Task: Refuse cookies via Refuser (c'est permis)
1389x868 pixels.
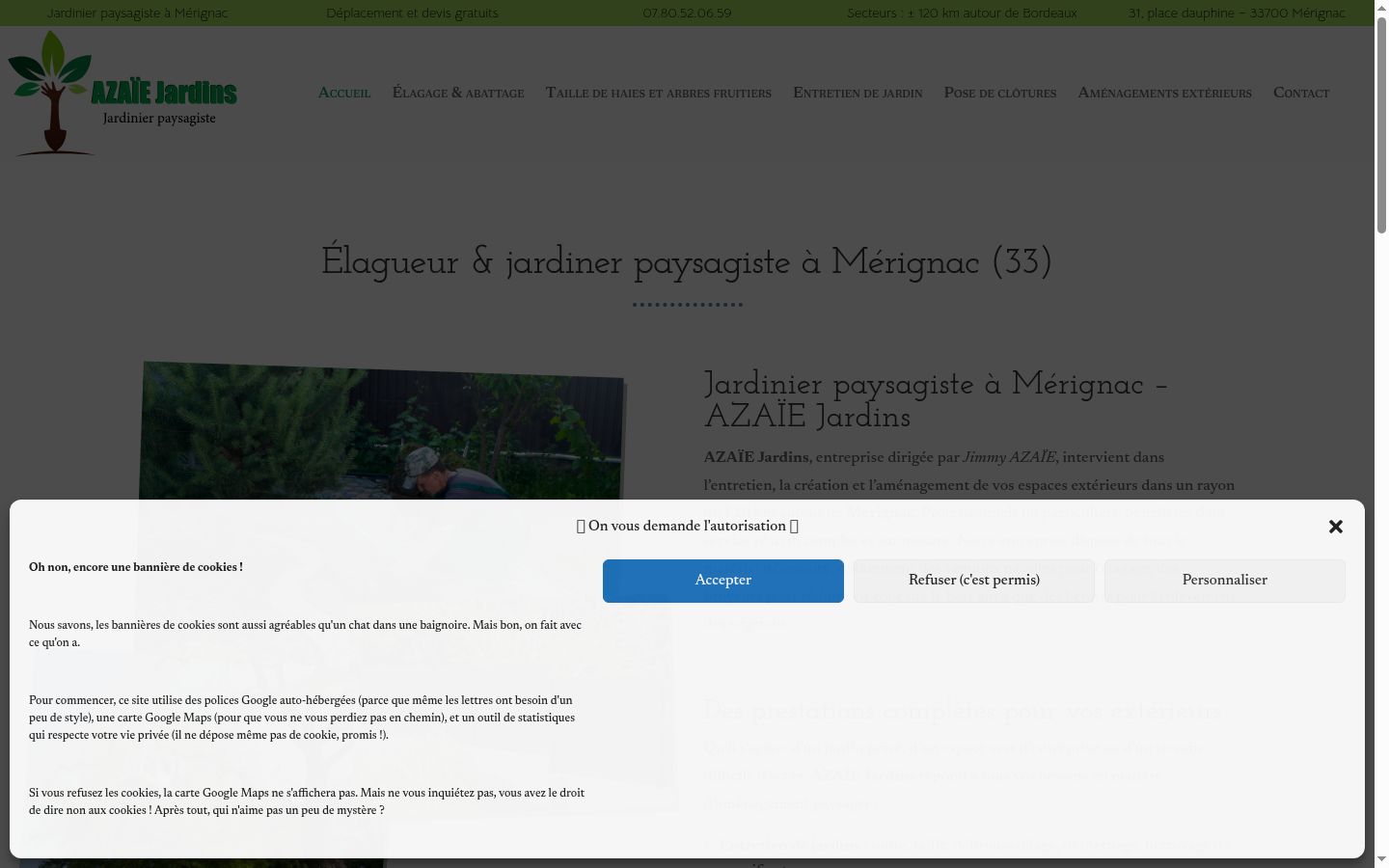Action: [974, 581]
